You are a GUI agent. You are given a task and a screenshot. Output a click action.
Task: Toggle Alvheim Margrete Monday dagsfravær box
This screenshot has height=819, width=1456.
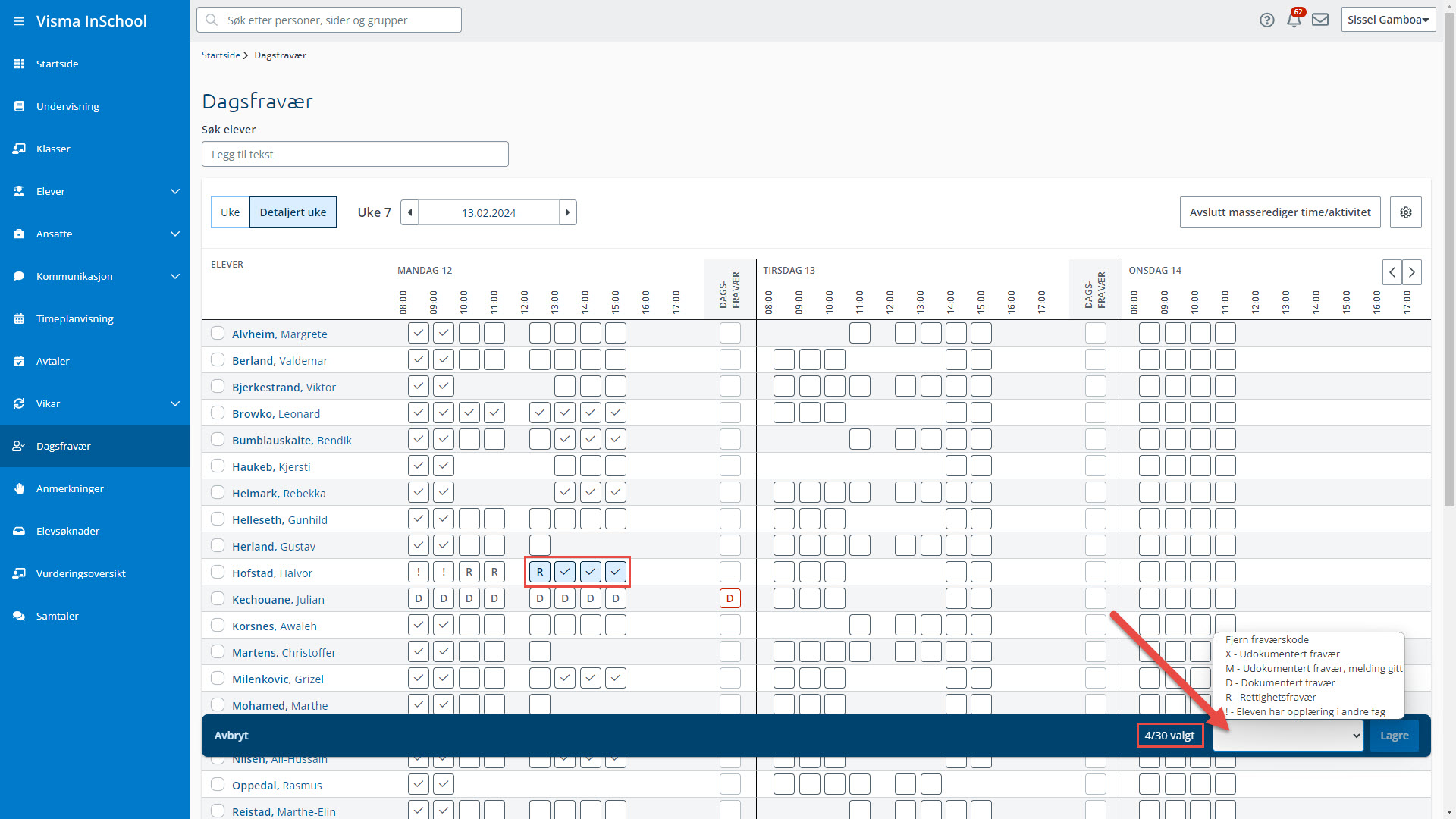click(x=730, y=333)
